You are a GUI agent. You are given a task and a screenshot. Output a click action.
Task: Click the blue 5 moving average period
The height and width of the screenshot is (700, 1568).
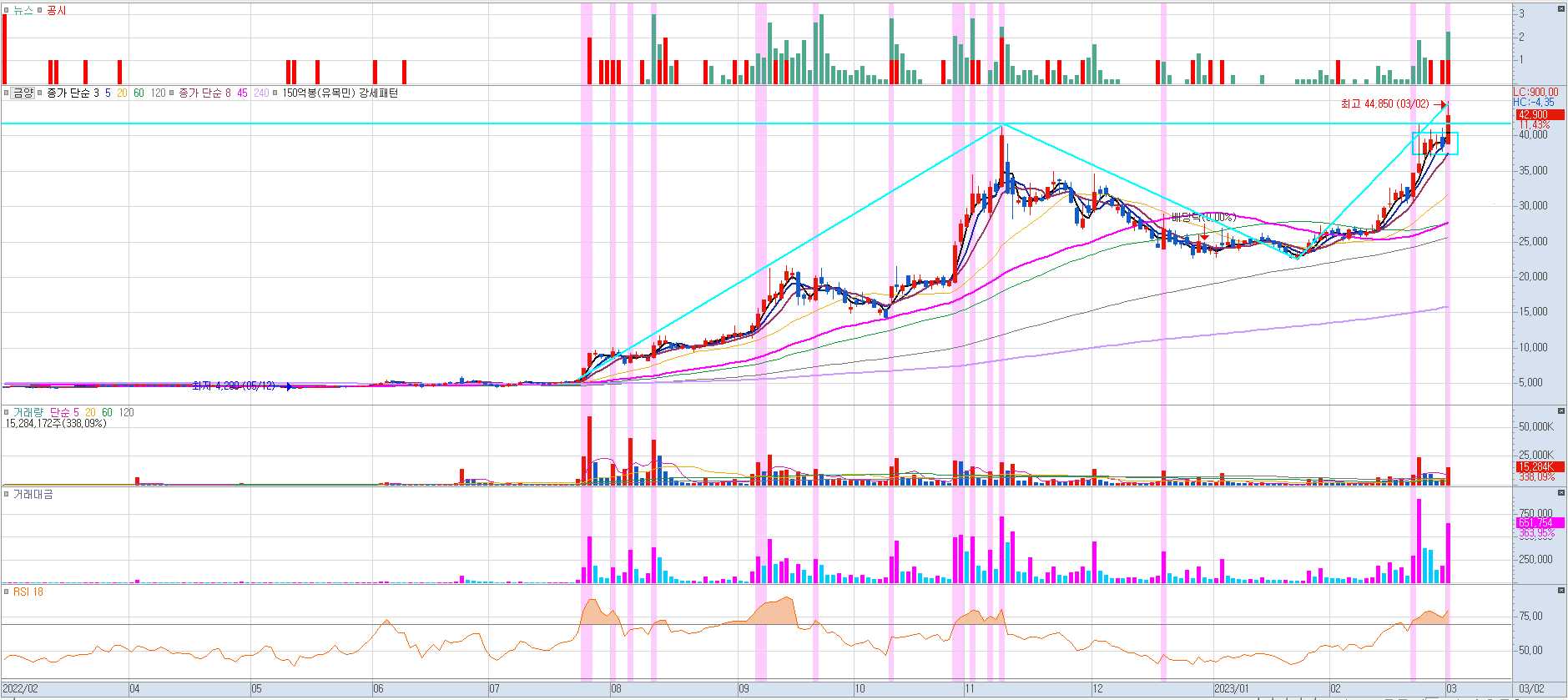pyautogui.click(x=108, y=93)
